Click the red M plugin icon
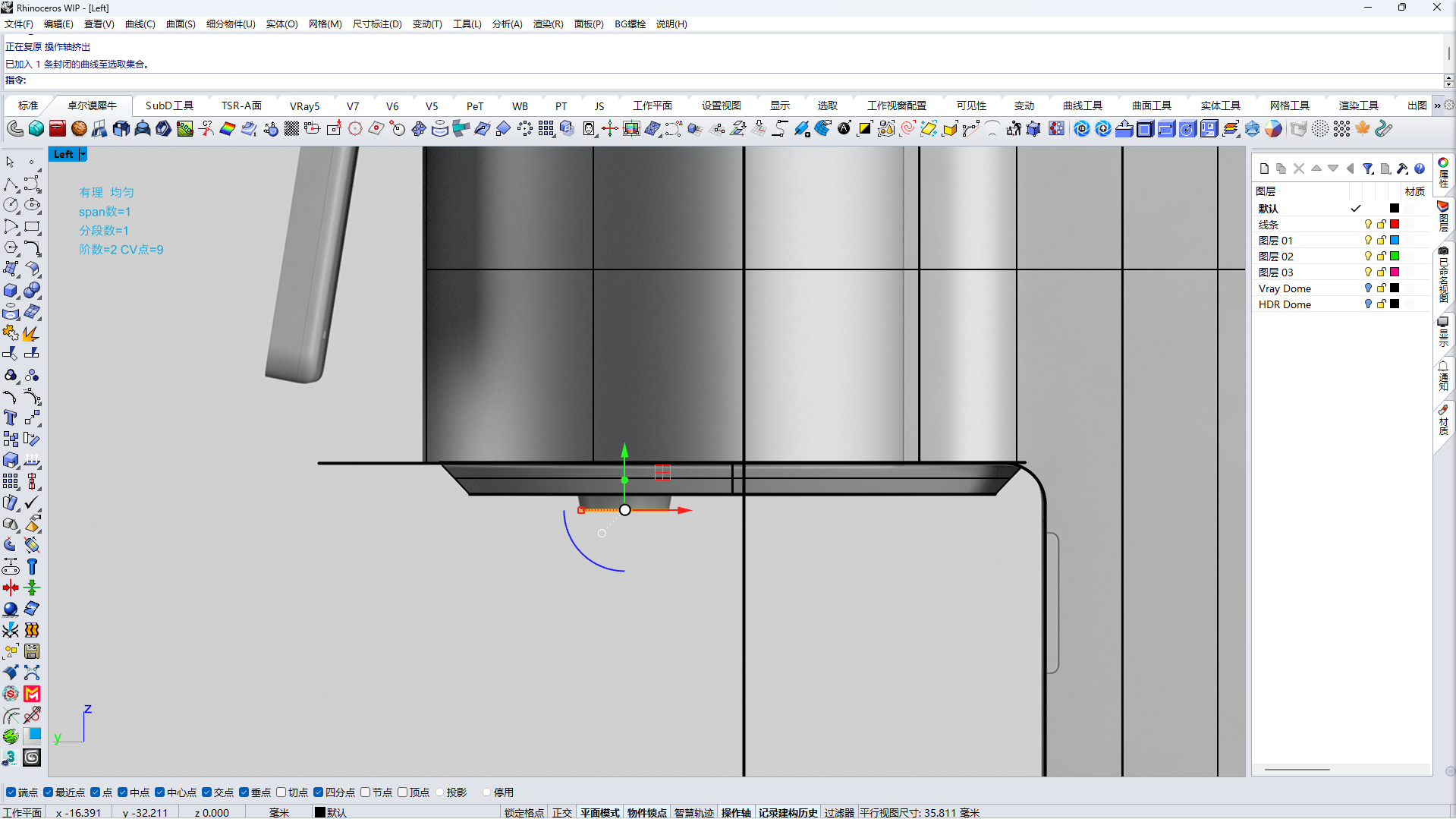The height and width of the screenshot is (819, 1456). tap(32, 695)
